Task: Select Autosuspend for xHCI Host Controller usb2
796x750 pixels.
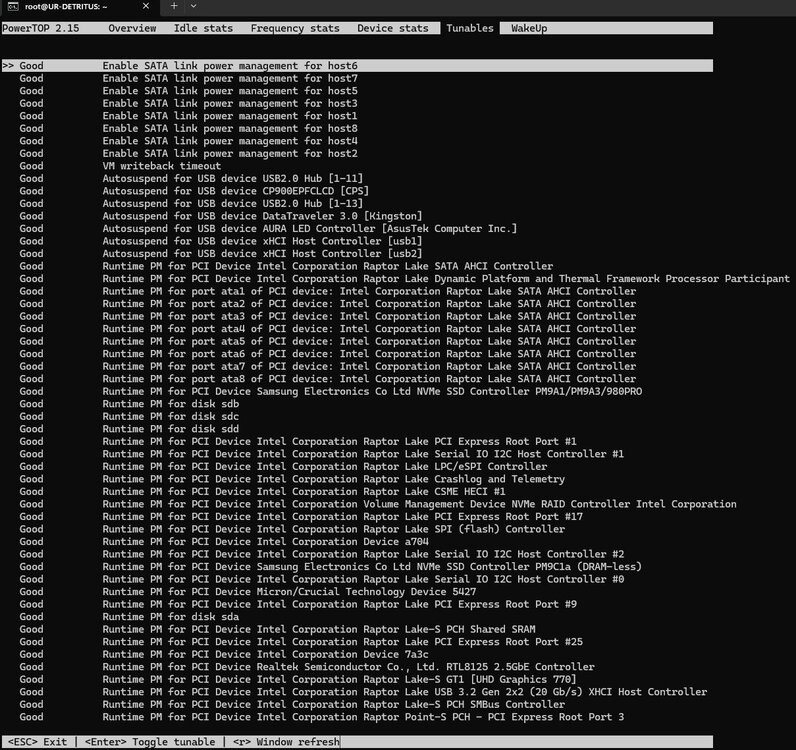Action: click(x=221, y=253)
